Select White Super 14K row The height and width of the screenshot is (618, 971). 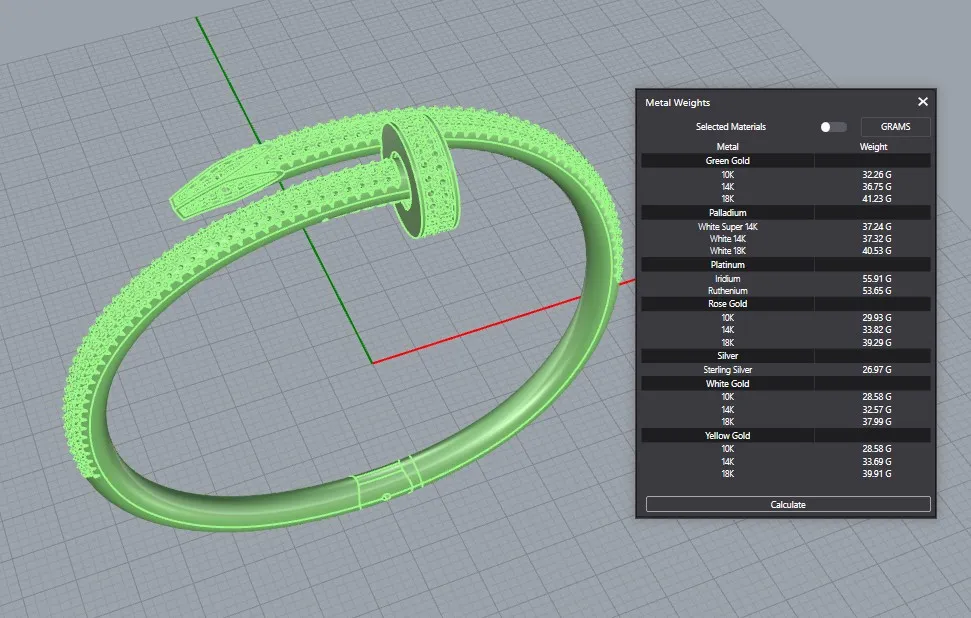[786, 227]
